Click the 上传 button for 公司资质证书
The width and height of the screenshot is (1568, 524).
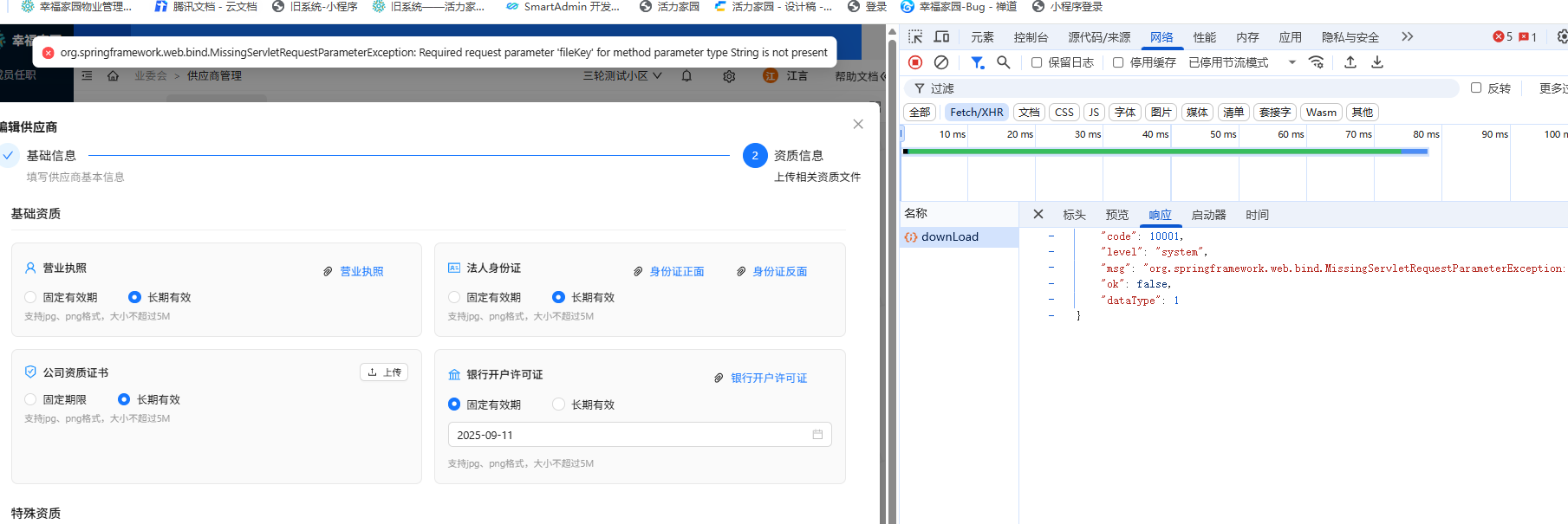384,372
